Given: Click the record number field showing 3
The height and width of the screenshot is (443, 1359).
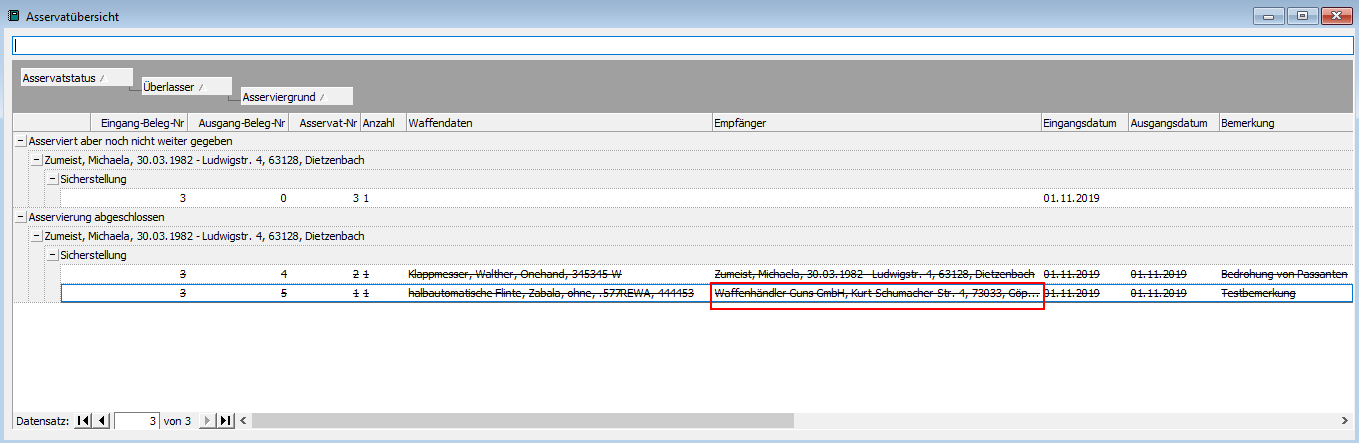Looking at the screenshot, I should pos(137,421).
